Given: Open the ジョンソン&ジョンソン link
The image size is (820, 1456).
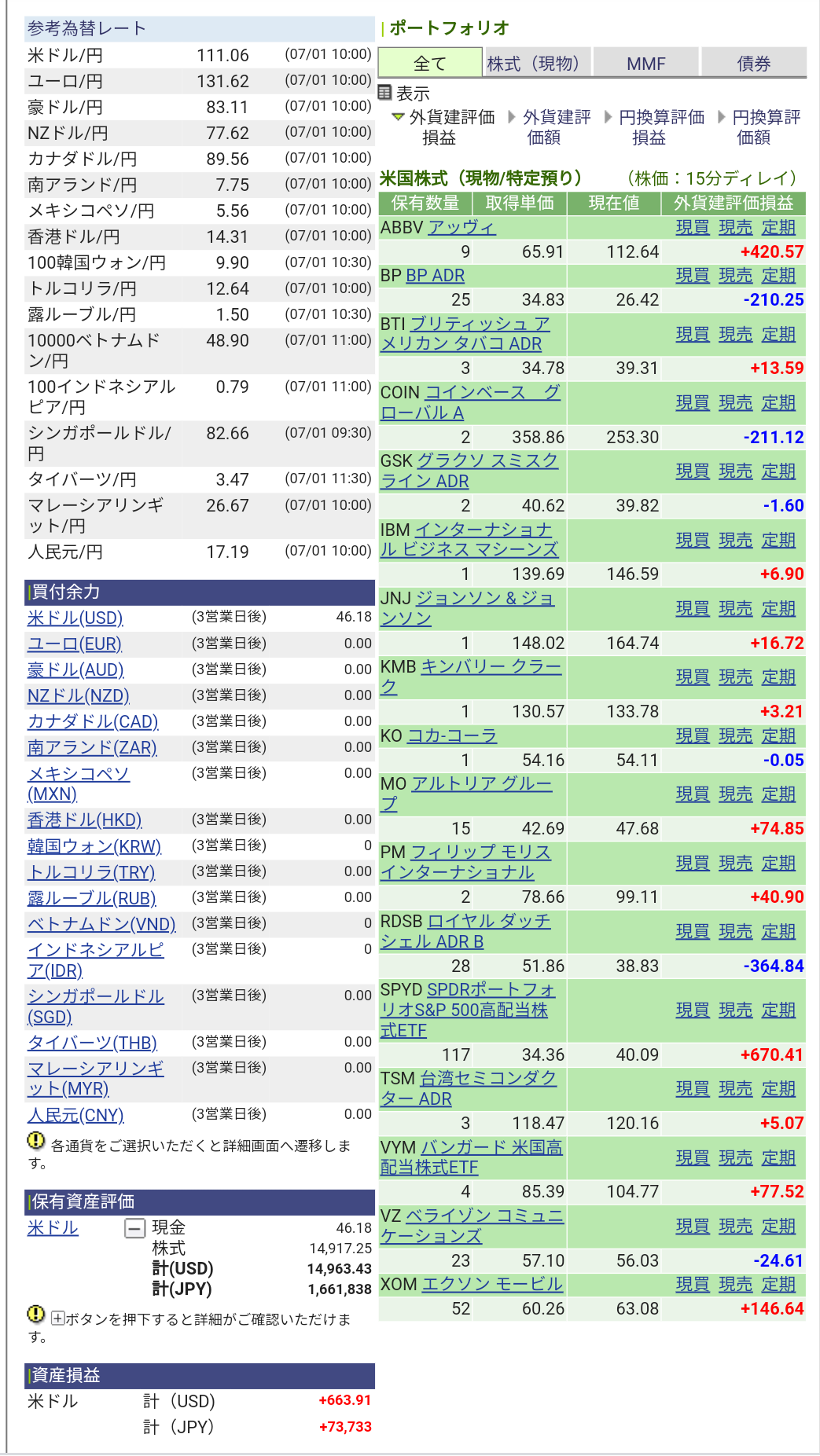Looking at the screenshot, I should (x=468, y=609).
